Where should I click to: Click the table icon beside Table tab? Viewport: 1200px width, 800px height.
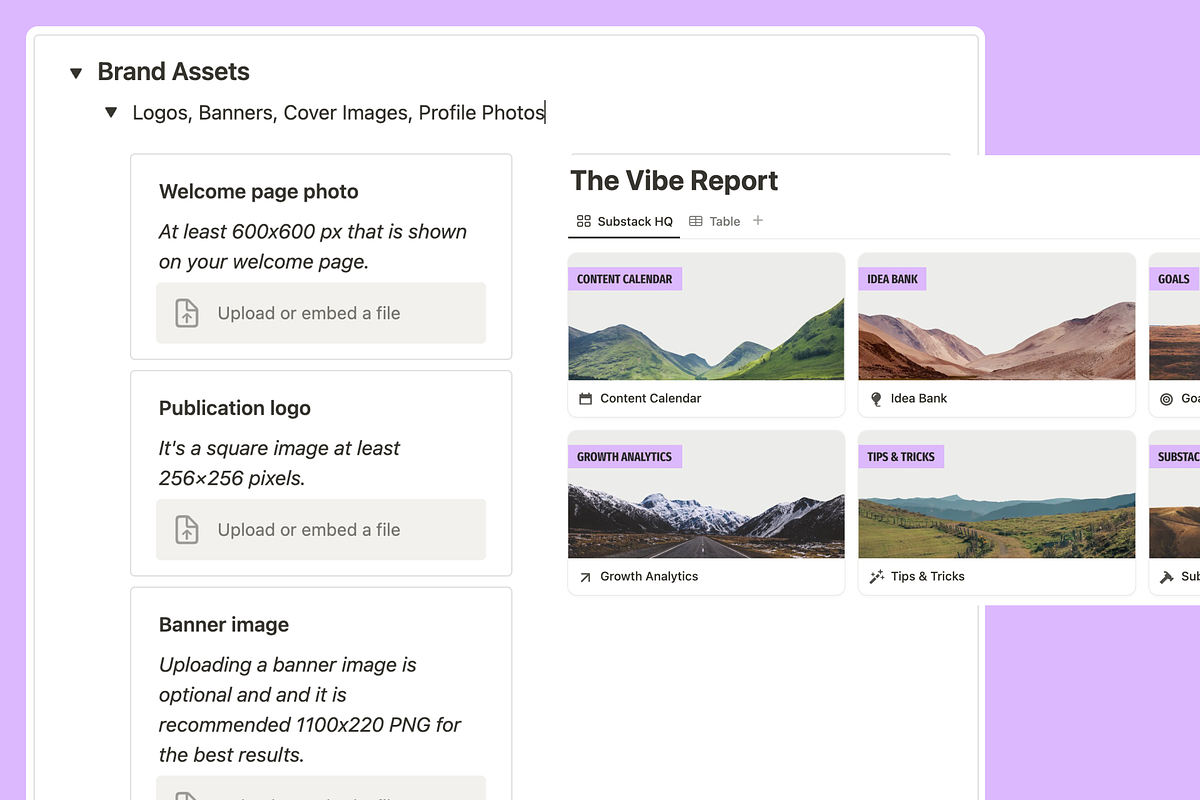696,221
